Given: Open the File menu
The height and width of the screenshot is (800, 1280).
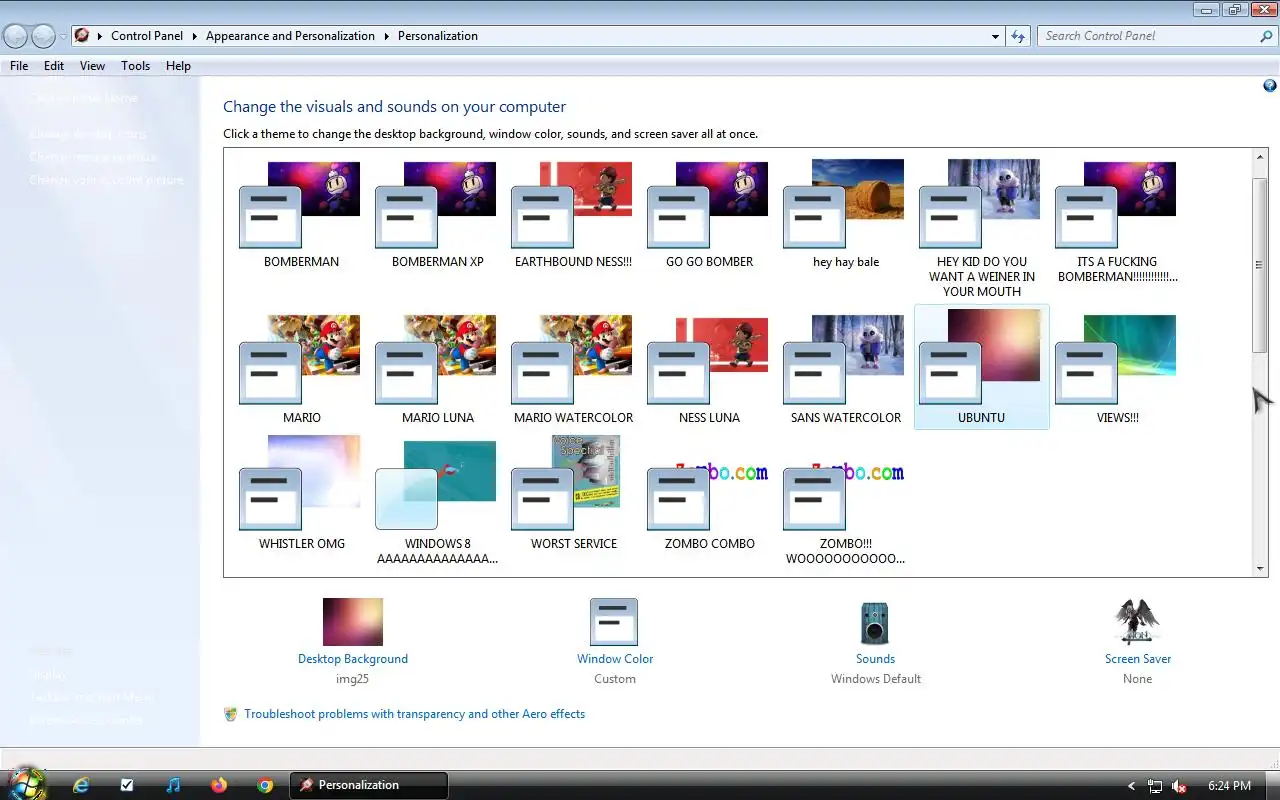Looking at the screenshot, I should pyautogui.click(x=19, y=66).
